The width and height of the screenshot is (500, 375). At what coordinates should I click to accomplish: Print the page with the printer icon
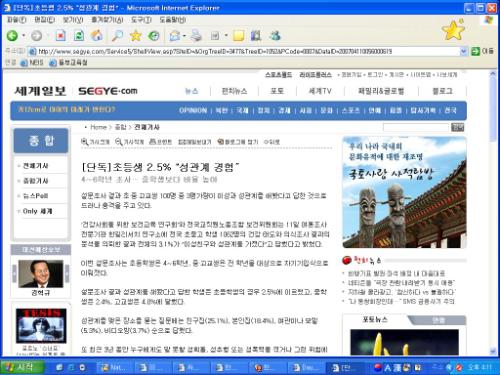pyautogui.click(x=196, y=35)
